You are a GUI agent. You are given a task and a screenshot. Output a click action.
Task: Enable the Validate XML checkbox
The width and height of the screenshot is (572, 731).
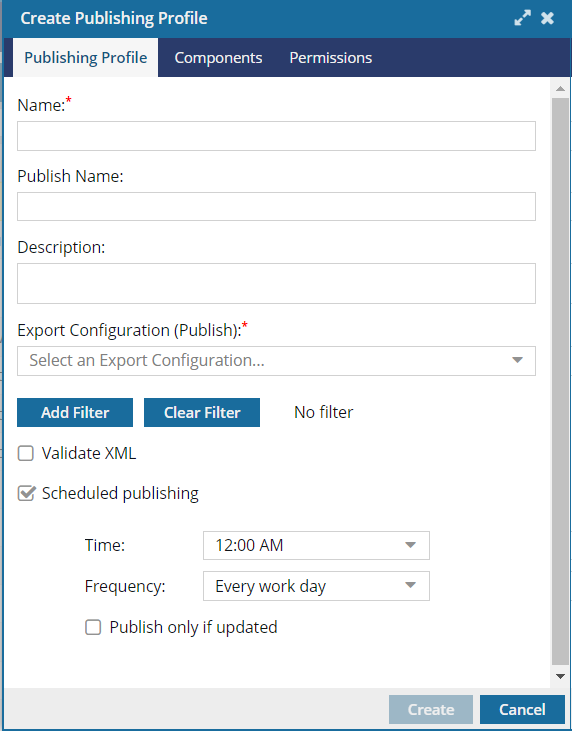(x=26, y=453)
